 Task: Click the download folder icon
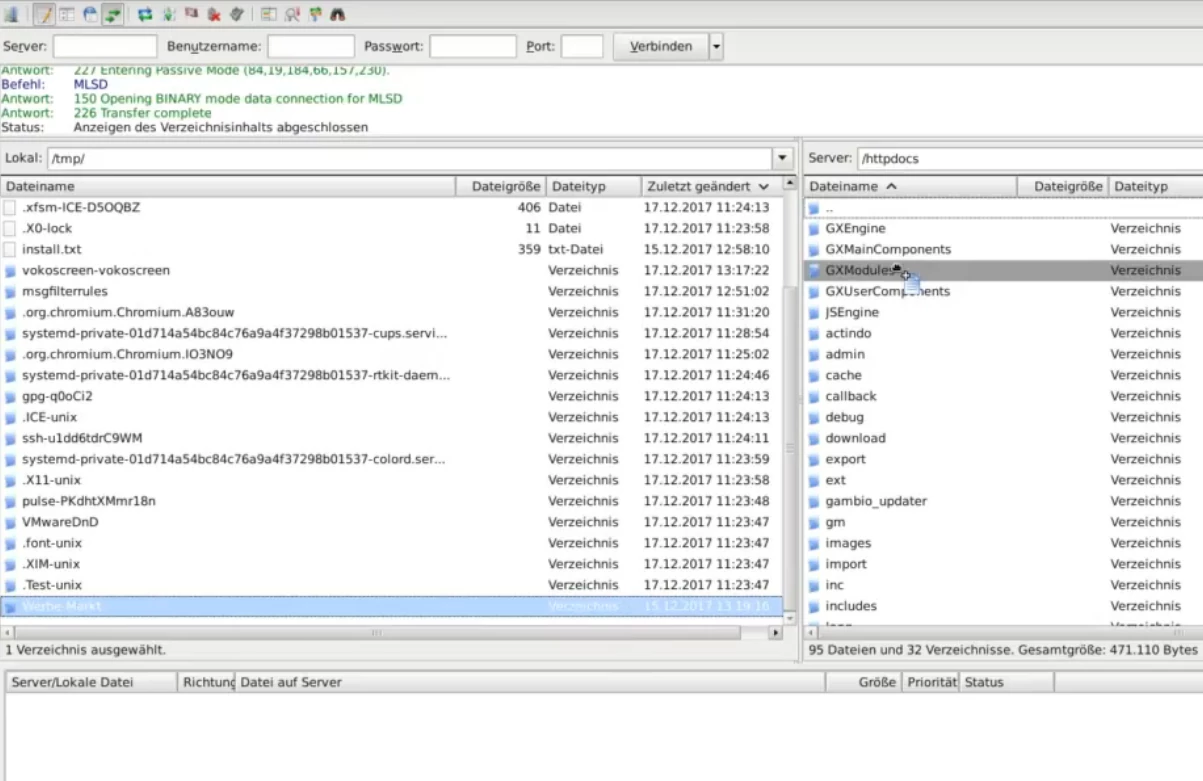[813, 439]
